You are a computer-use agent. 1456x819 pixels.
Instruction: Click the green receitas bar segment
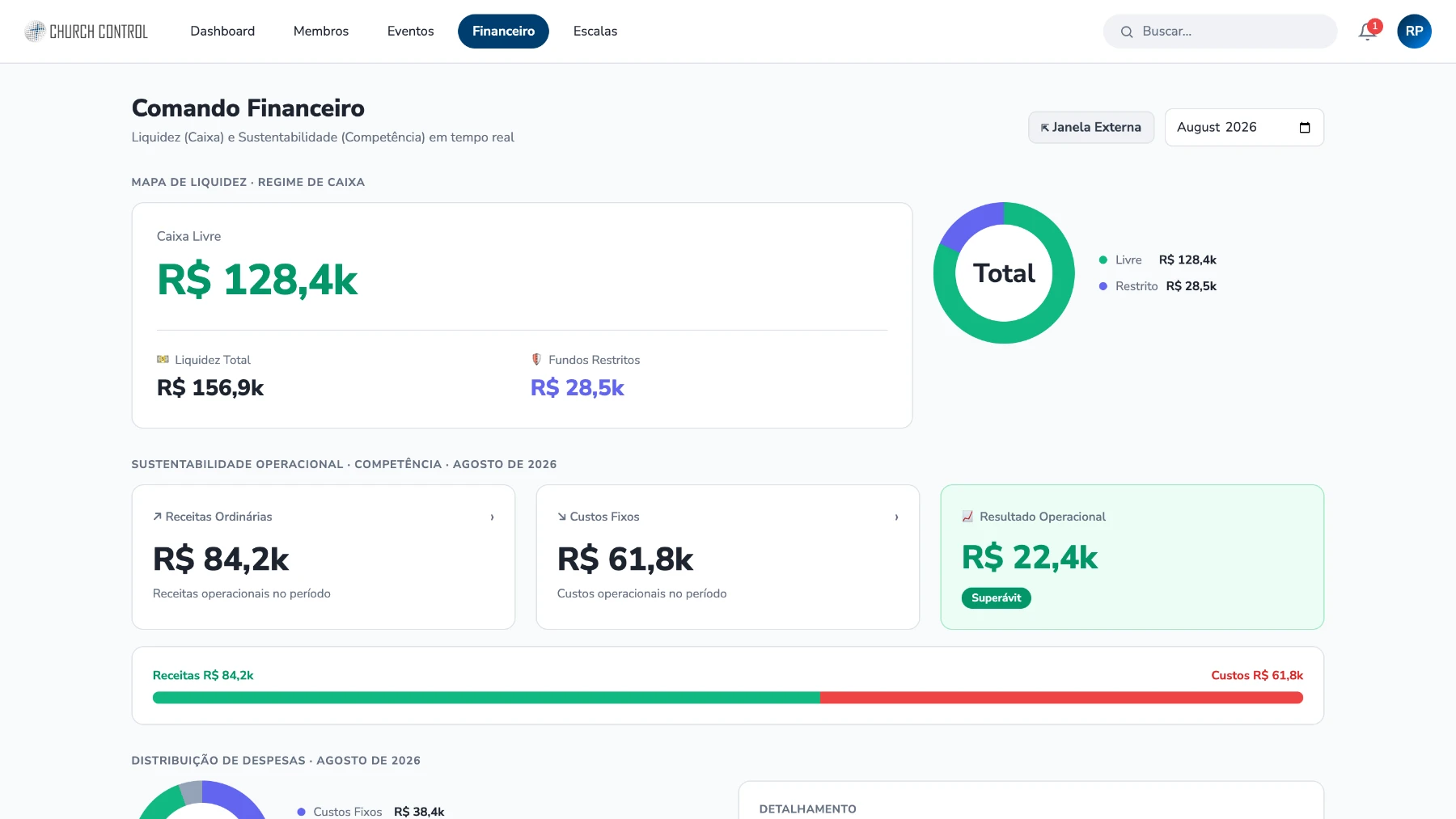pos(486,698)
